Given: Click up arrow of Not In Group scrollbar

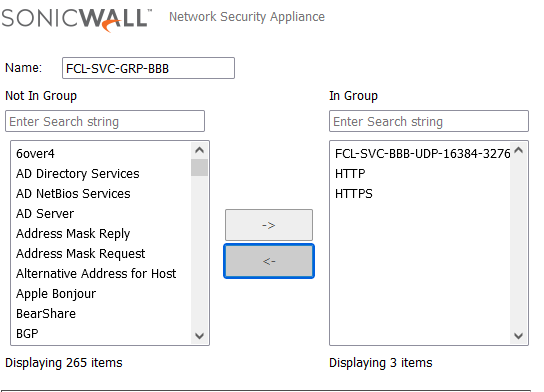Looking at the screenshot, I should coord(199,150).
